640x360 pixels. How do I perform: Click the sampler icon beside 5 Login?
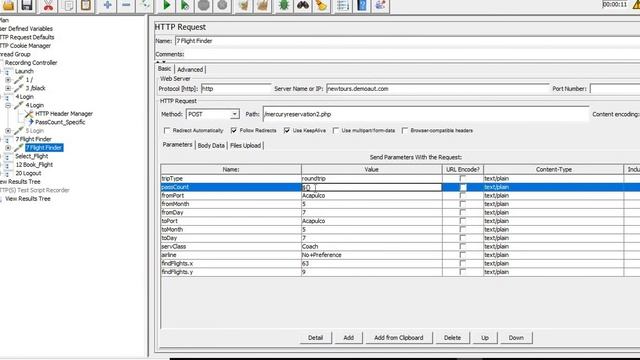[18, 131]
